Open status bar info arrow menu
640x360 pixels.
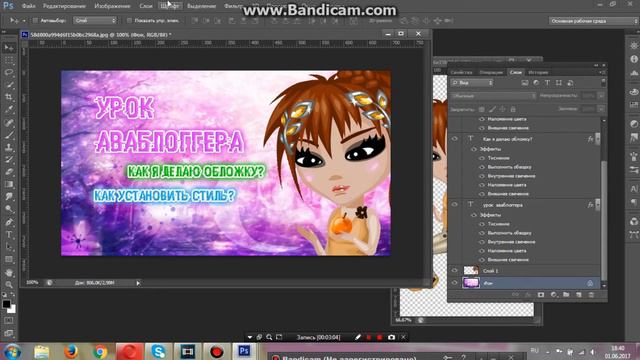(x=138, y=283)
